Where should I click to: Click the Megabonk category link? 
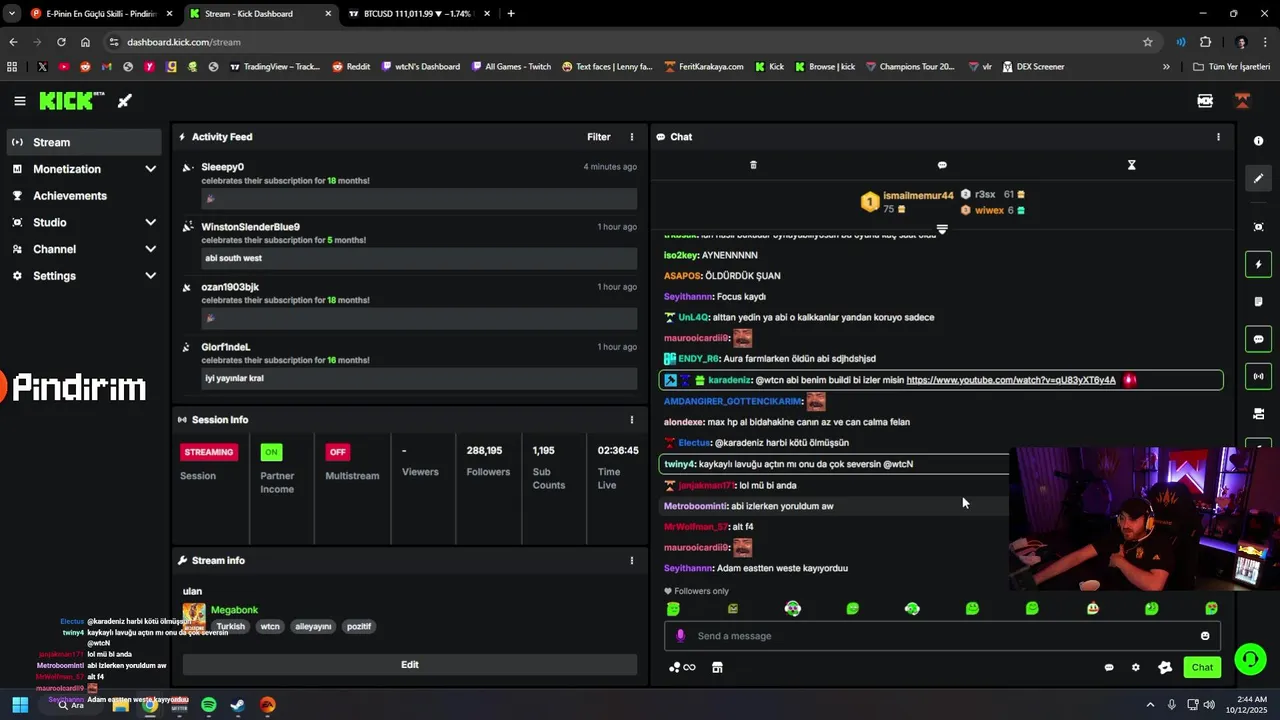pyautogui.click(x=234, y=610)
